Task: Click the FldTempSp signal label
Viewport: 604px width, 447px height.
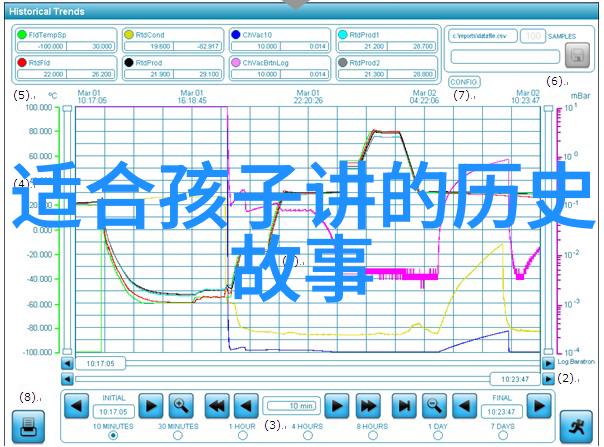Action: click(x=47, y=35)
